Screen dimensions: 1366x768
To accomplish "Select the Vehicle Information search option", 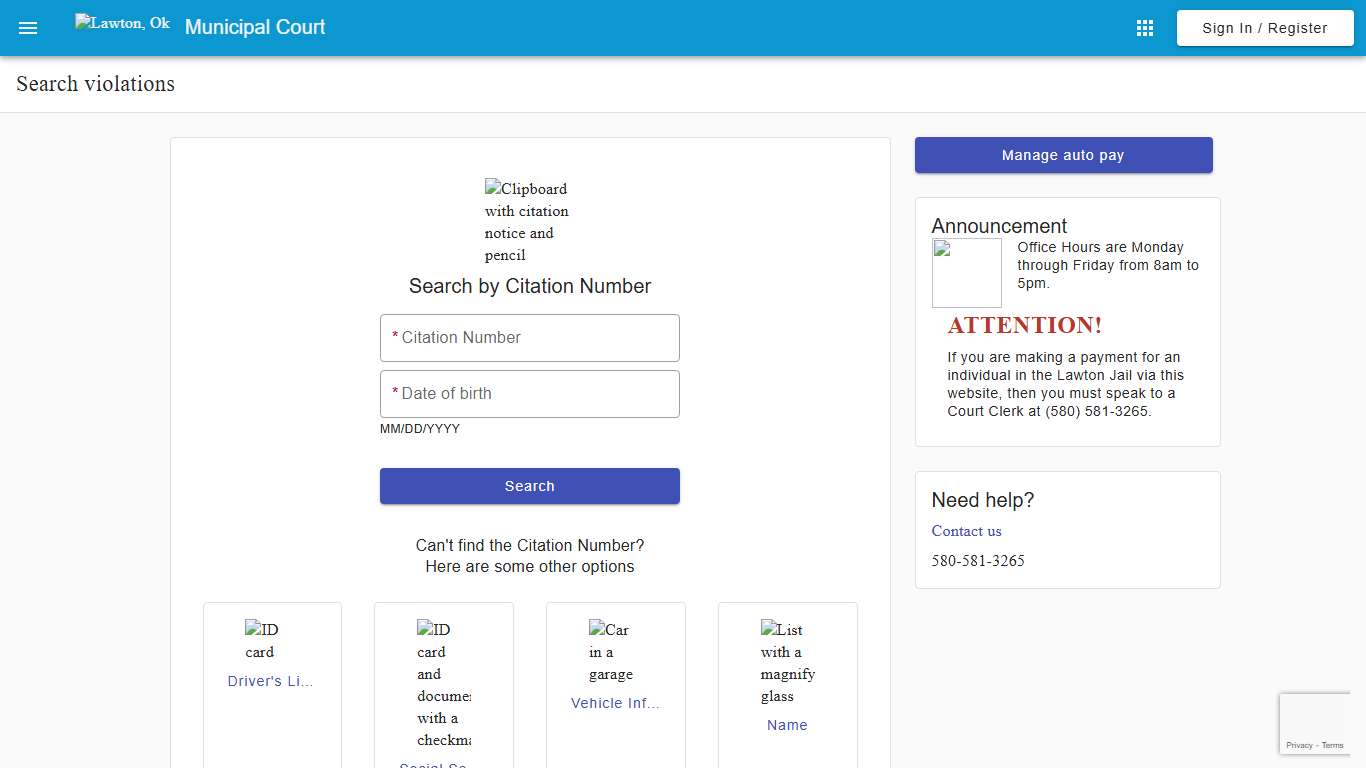I will pyautogui.click(x=615, y=703).
